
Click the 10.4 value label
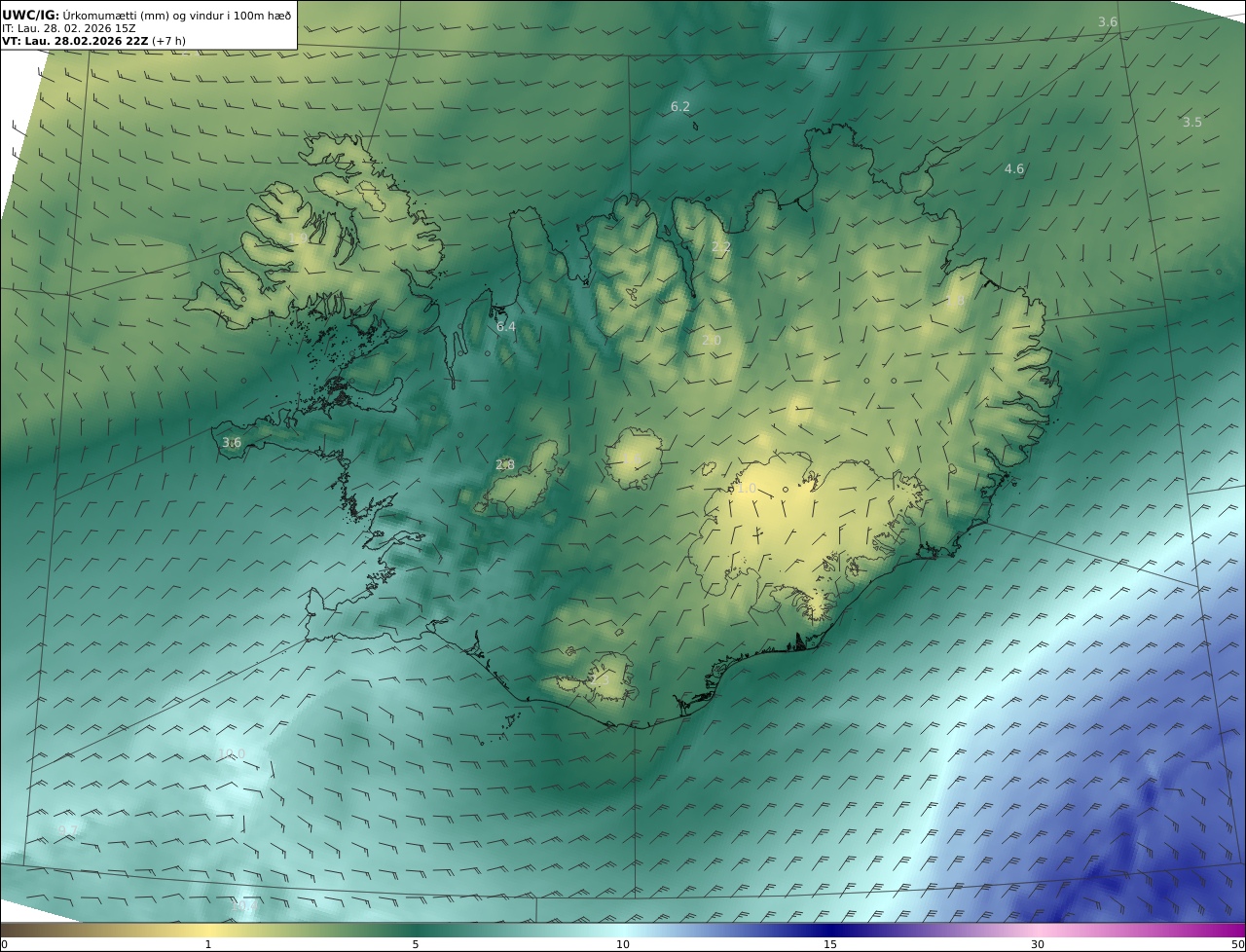[243, 906]
